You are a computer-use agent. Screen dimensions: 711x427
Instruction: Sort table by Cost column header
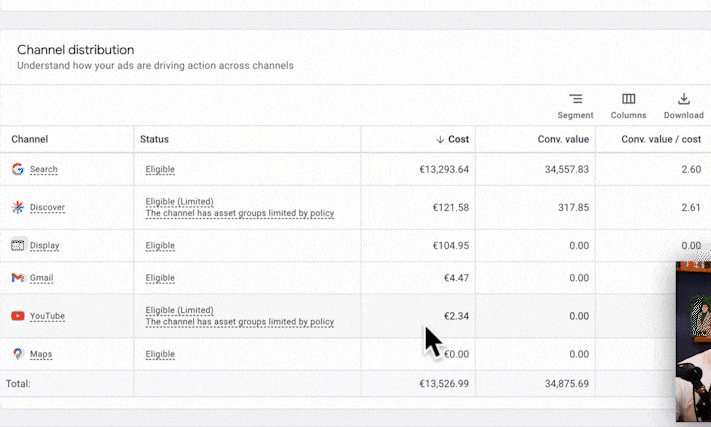pos(453,139)
